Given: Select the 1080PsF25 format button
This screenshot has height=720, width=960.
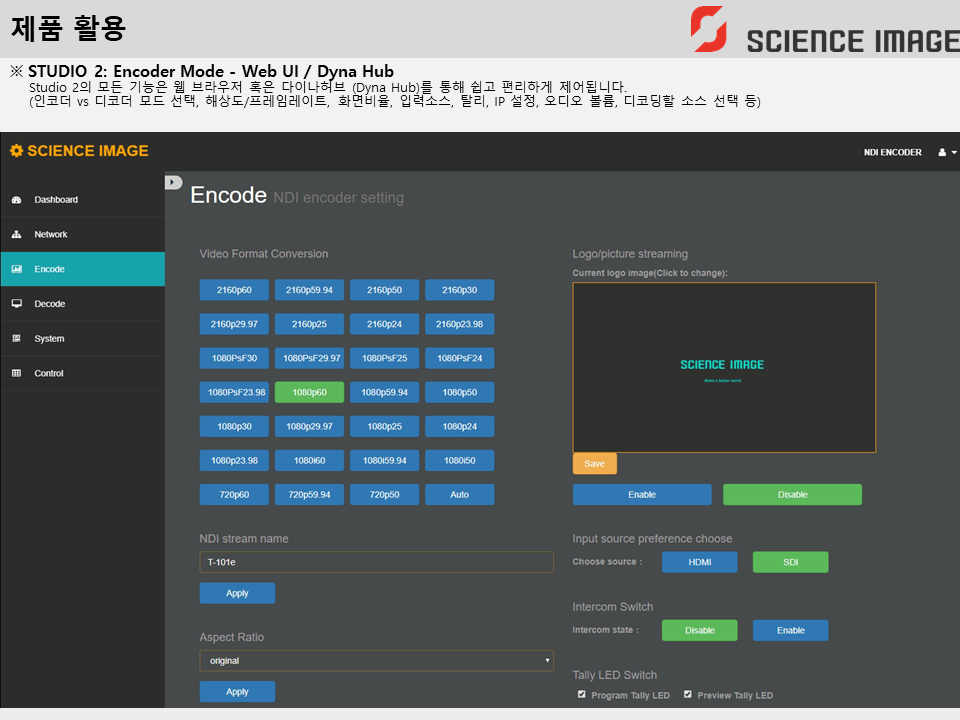Looking at the screenshot, I should click(x=384, y=358).
